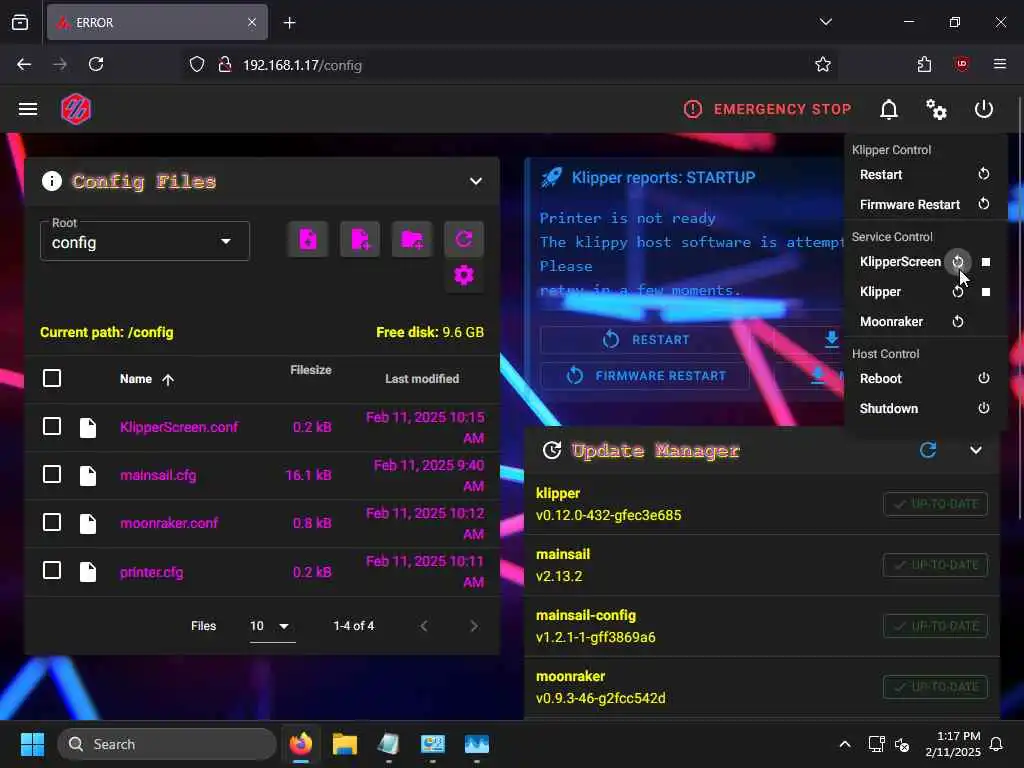This screenshot has width=1024, height=768.
Task: Check the printer.cfg checkbox
Action: (52, 571)
